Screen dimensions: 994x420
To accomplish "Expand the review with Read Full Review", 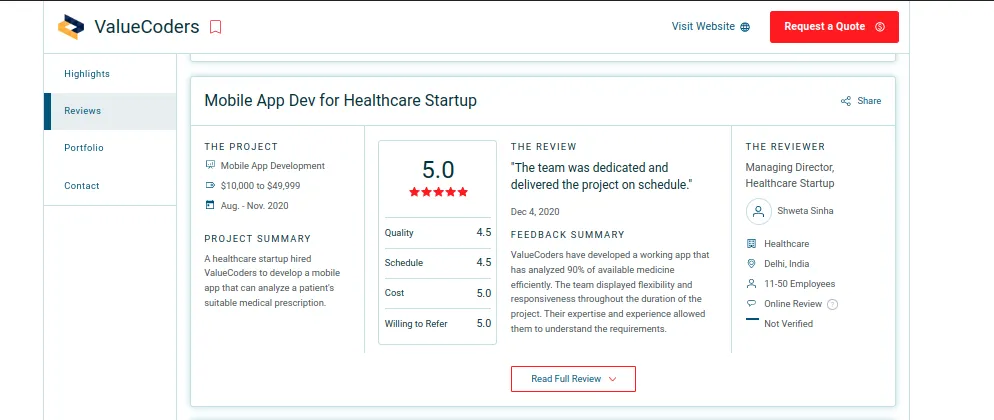I will (x=573, y=379).
